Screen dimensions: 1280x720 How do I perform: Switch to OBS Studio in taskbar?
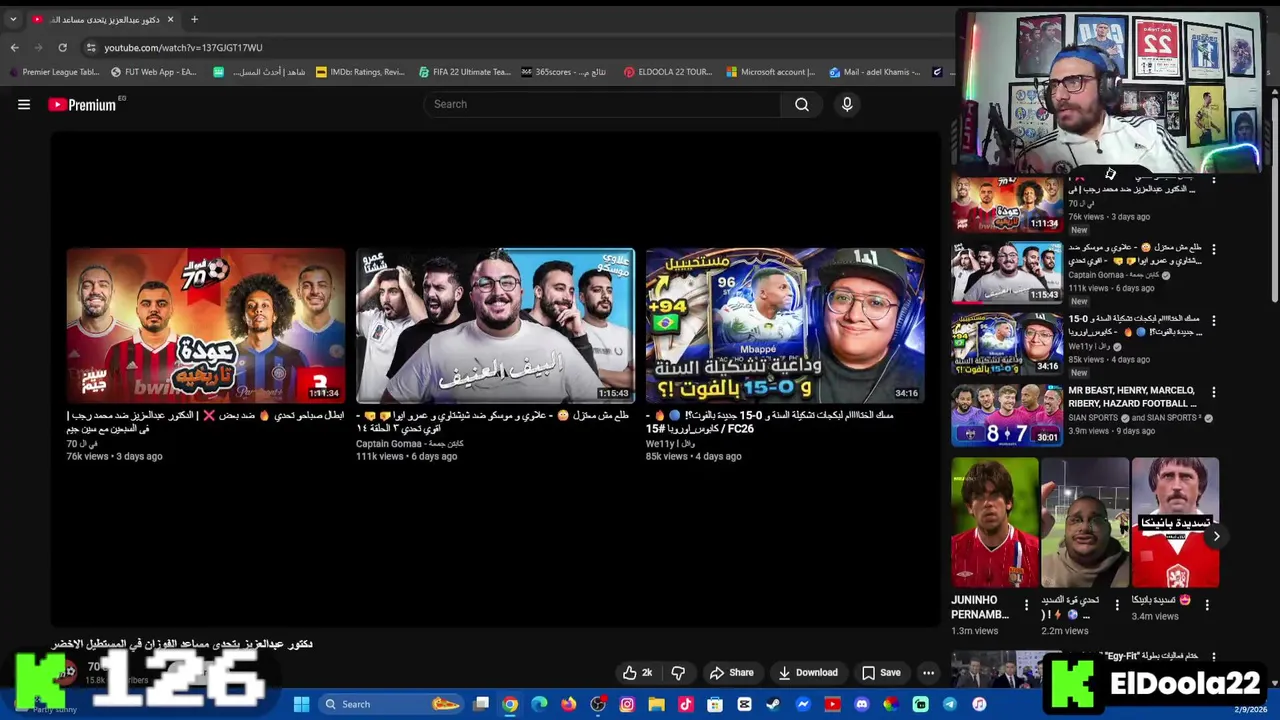point(598,704)
